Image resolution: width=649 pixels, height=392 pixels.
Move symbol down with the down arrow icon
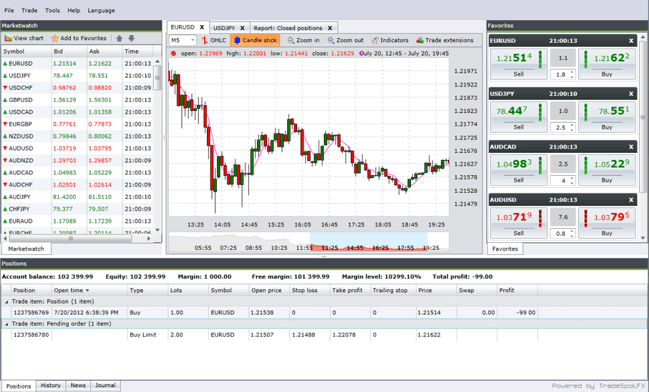(x=132, y=38)
